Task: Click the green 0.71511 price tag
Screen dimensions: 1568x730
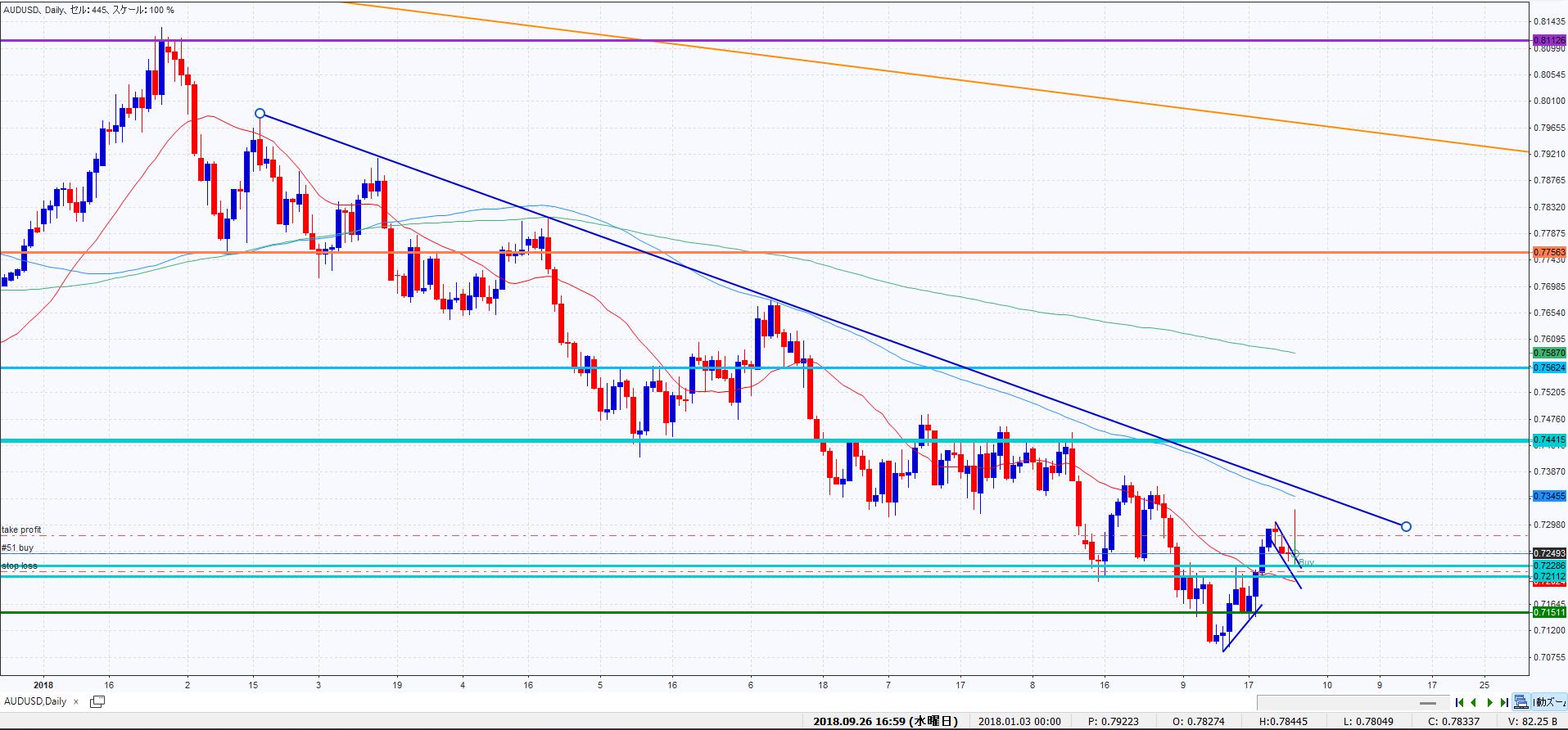Action: click(1549, 612)
